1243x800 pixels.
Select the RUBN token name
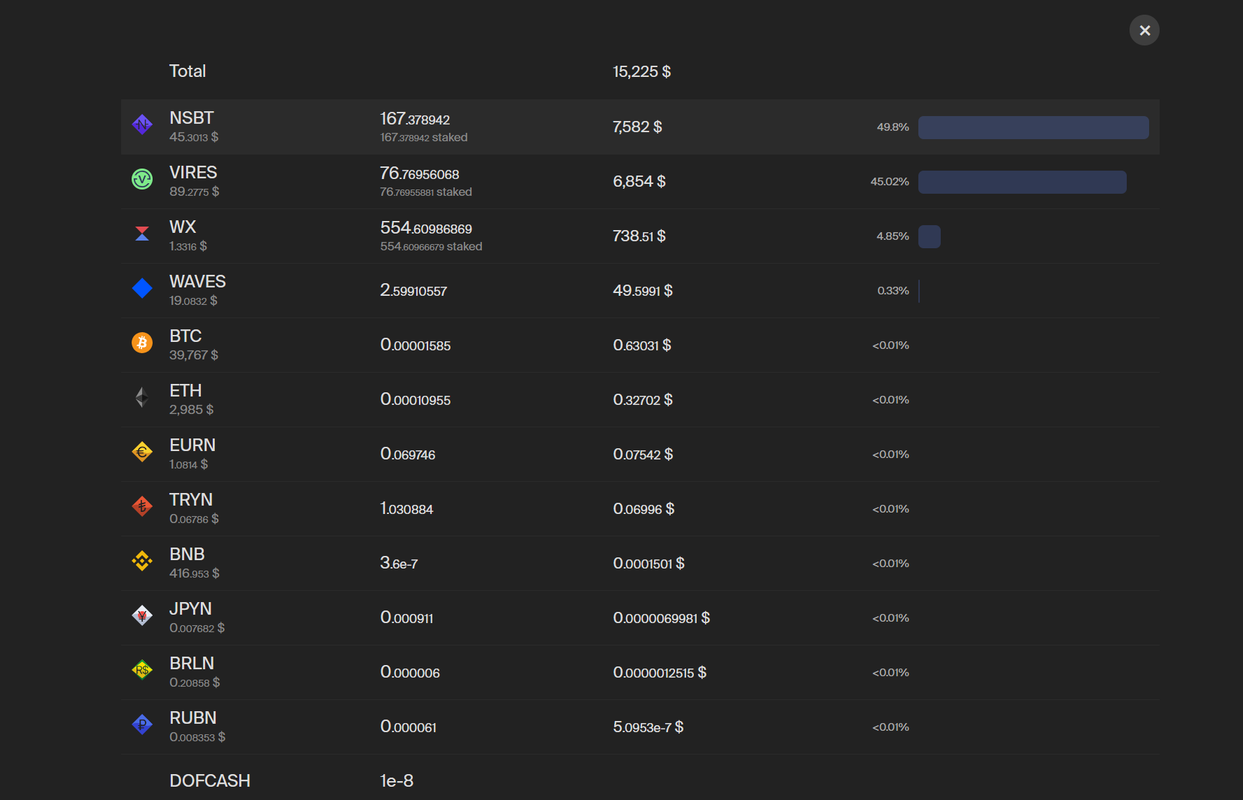point(193,718)
